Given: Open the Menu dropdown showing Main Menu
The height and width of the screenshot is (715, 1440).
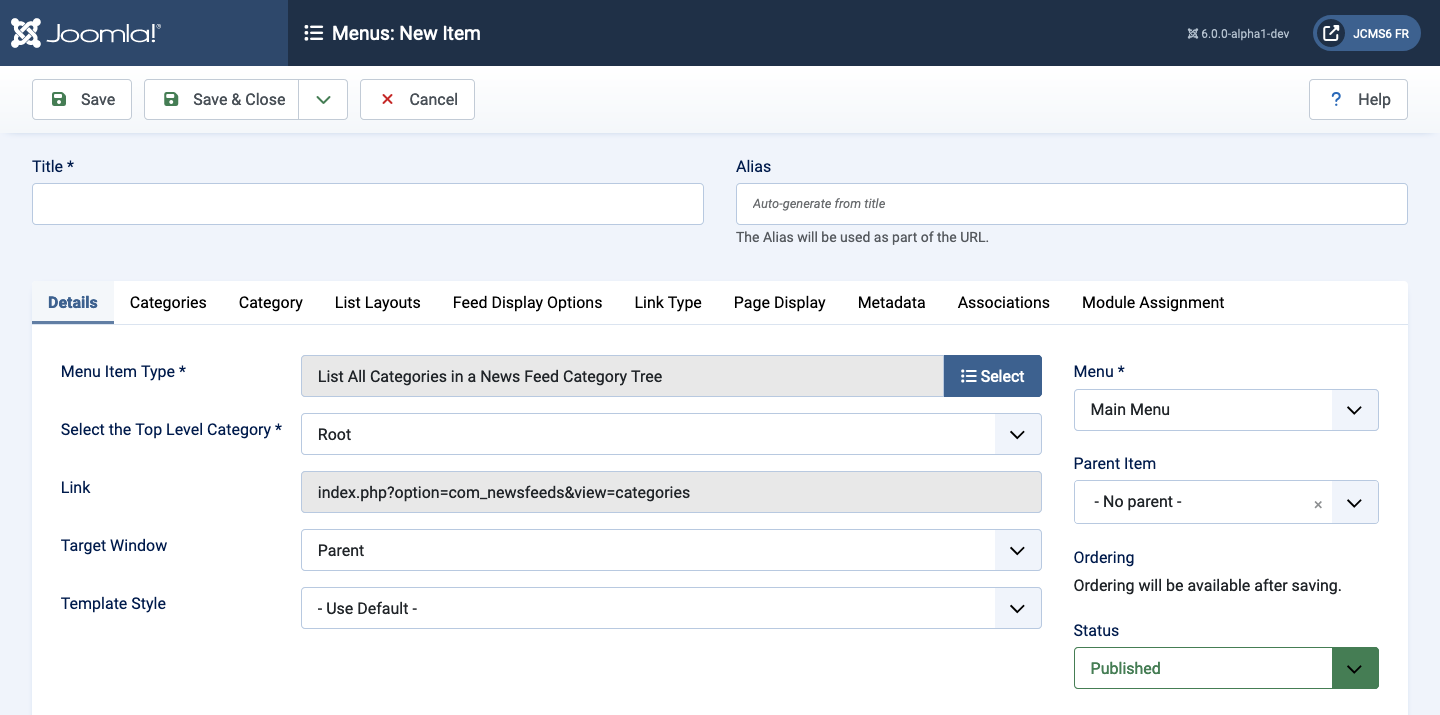Looking at the screenshot, I should coord(1226,410).
